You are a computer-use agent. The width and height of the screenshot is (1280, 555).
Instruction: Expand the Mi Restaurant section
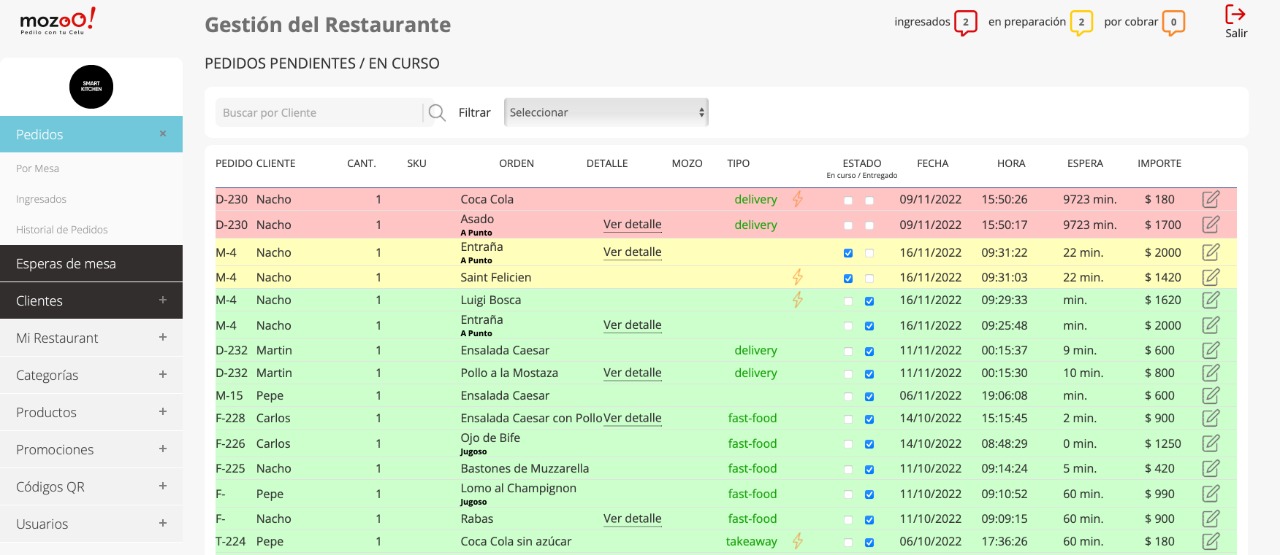(x=163, y=338)
